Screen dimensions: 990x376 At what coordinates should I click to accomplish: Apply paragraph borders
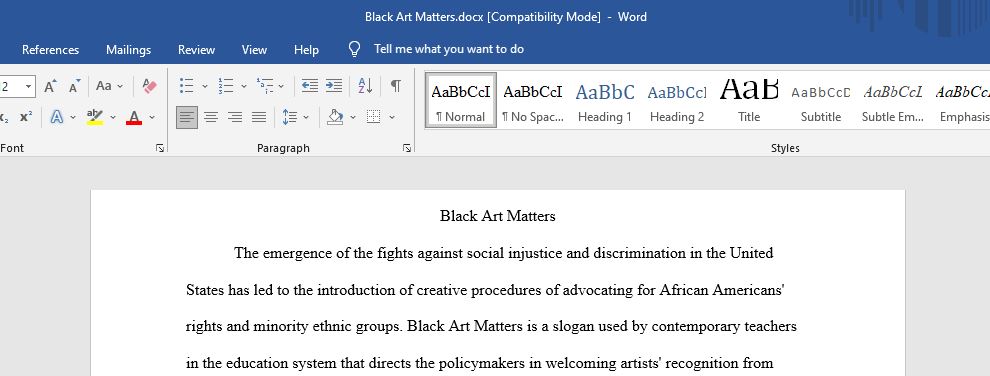(374, 117)
